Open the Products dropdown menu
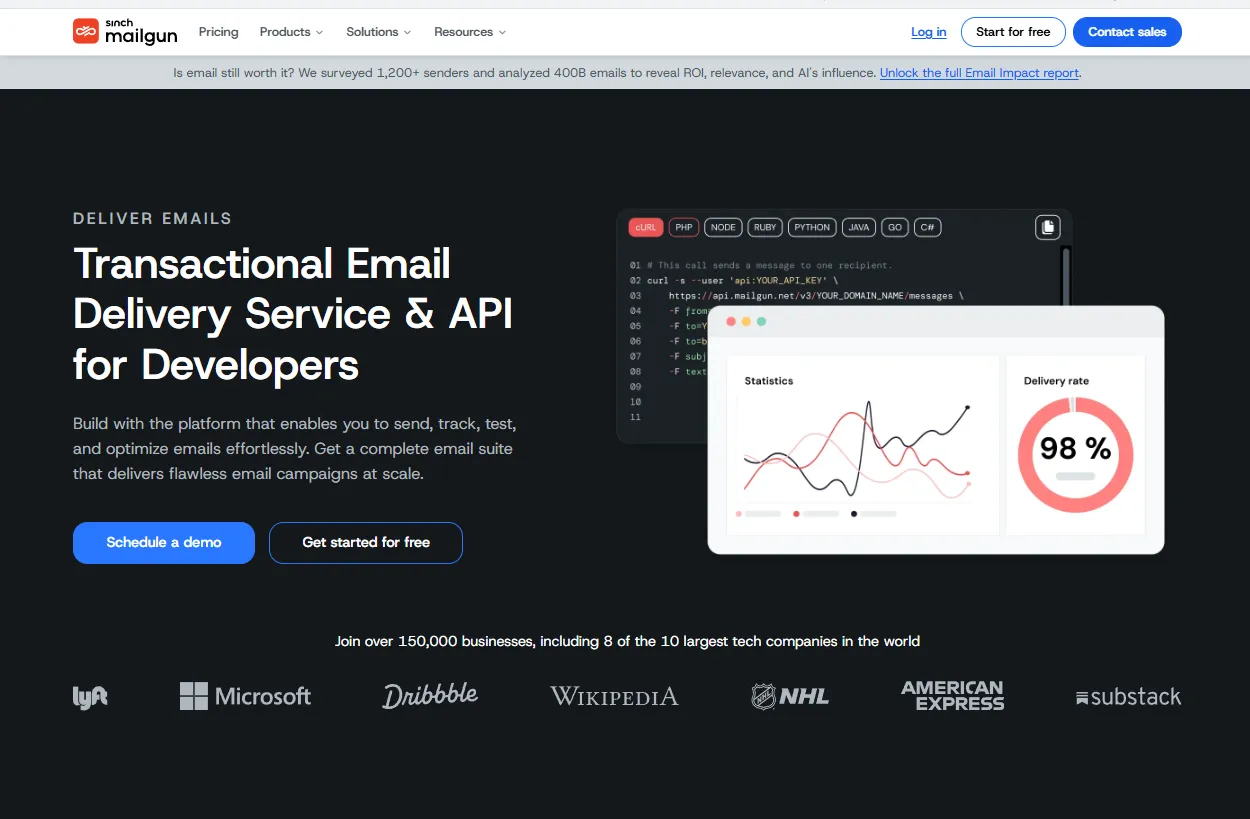The image size is (1250, 819). pyautogui.click(x=290, y=31)
